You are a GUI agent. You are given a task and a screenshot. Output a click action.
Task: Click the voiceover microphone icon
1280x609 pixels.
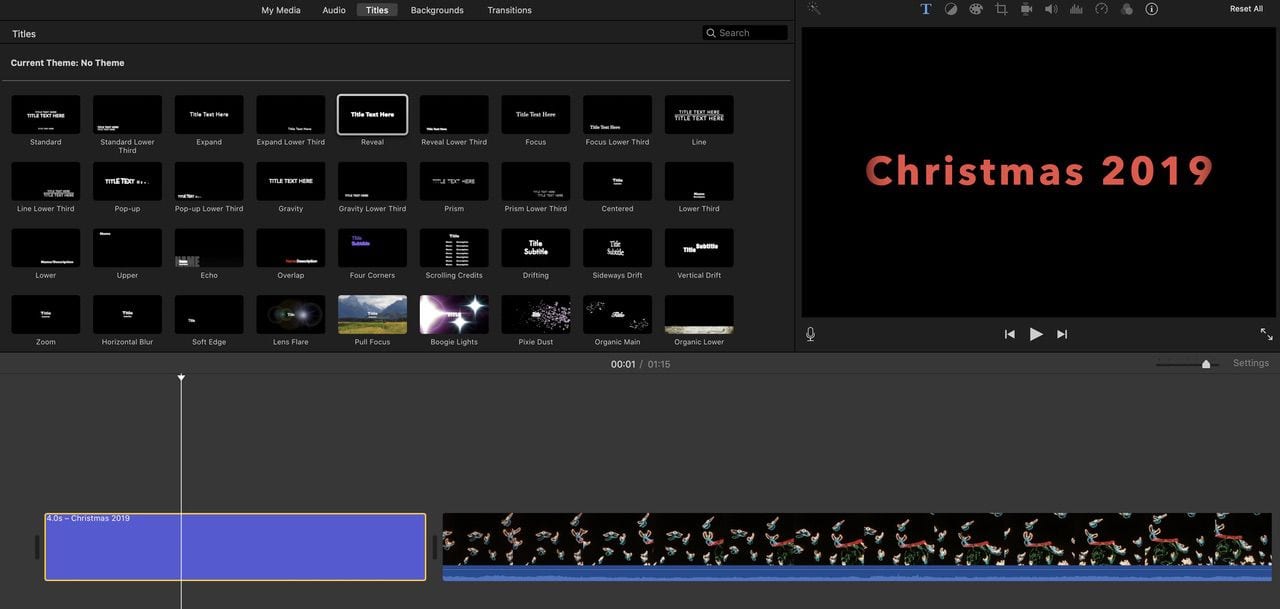tap(810, 334)
